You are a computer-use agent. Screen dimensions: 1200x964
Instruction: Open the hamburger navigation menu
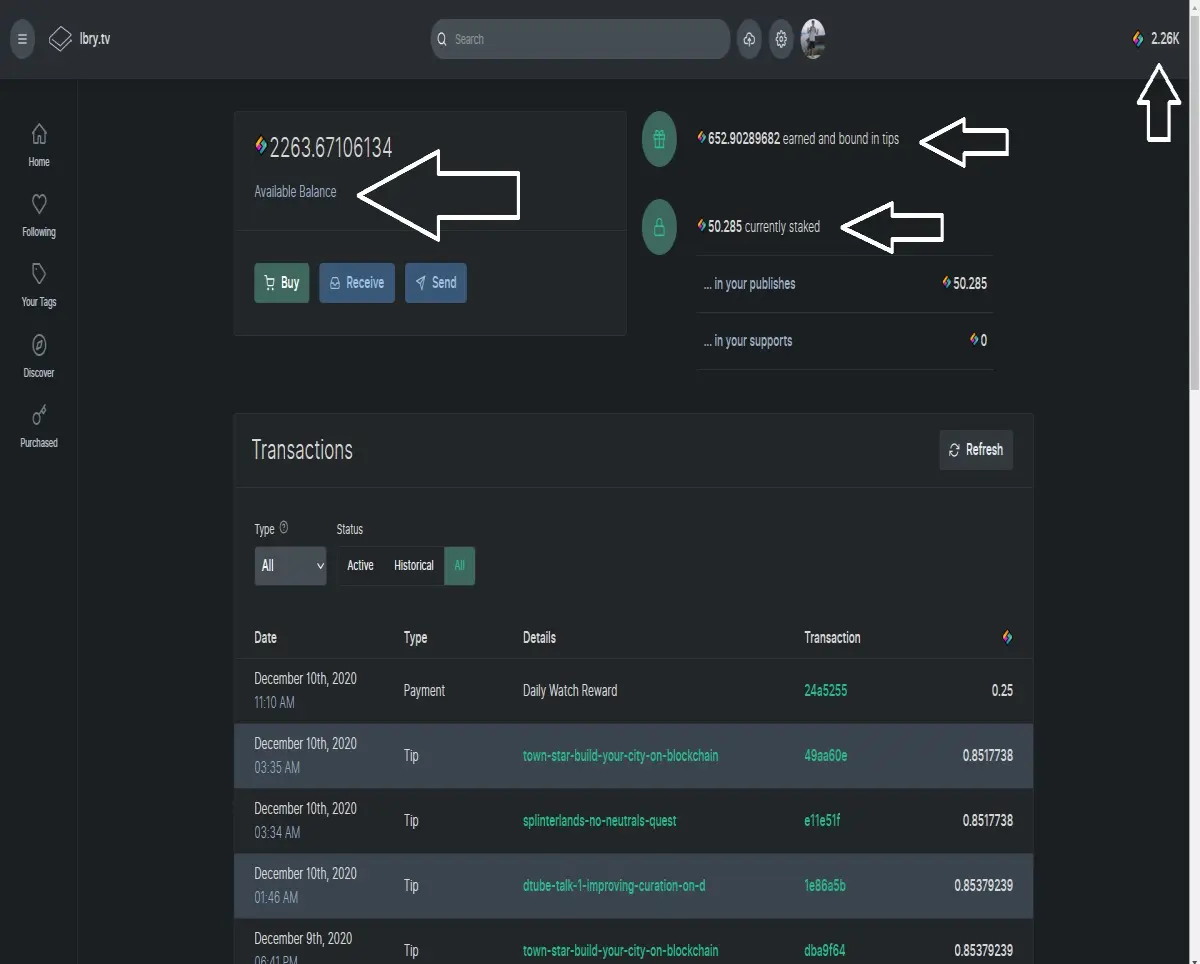(22, 39)
